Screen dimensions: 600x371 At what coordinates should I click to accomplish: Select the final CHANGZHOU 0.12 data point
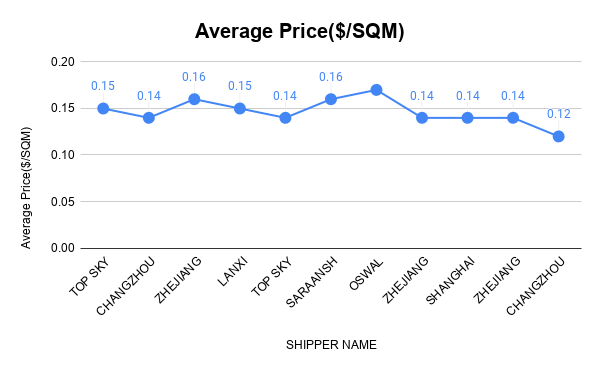point(558,136)
